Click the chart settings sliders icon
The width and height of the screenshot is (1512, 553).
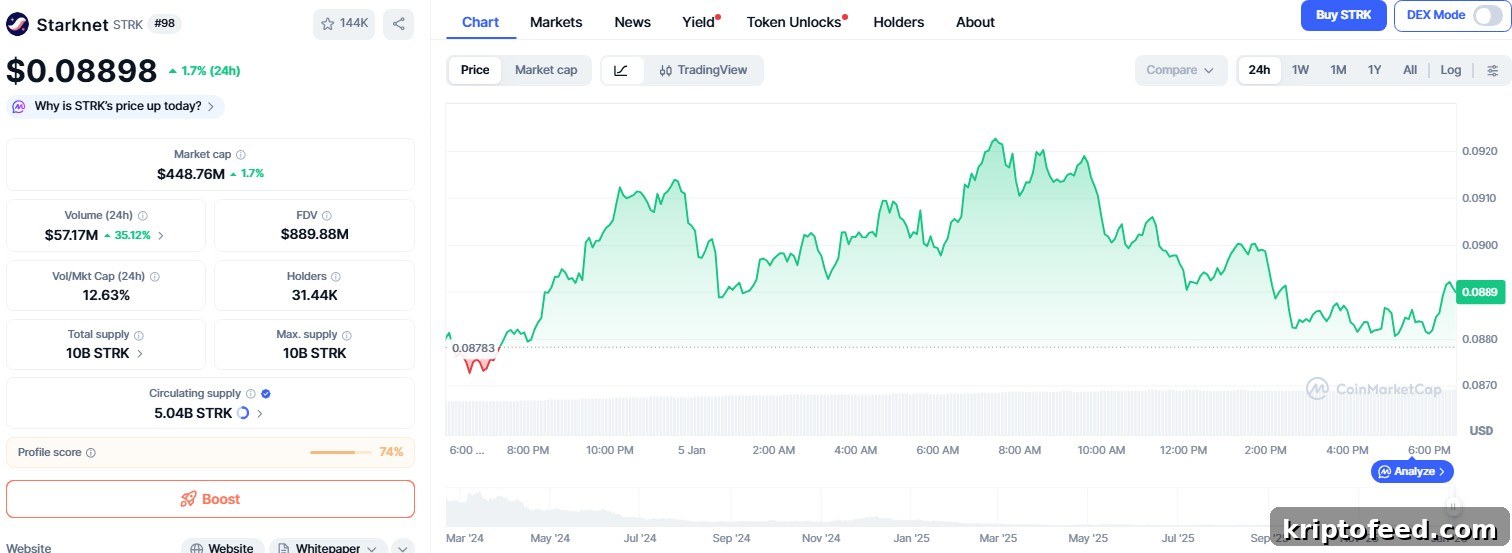pos(1493,70)
